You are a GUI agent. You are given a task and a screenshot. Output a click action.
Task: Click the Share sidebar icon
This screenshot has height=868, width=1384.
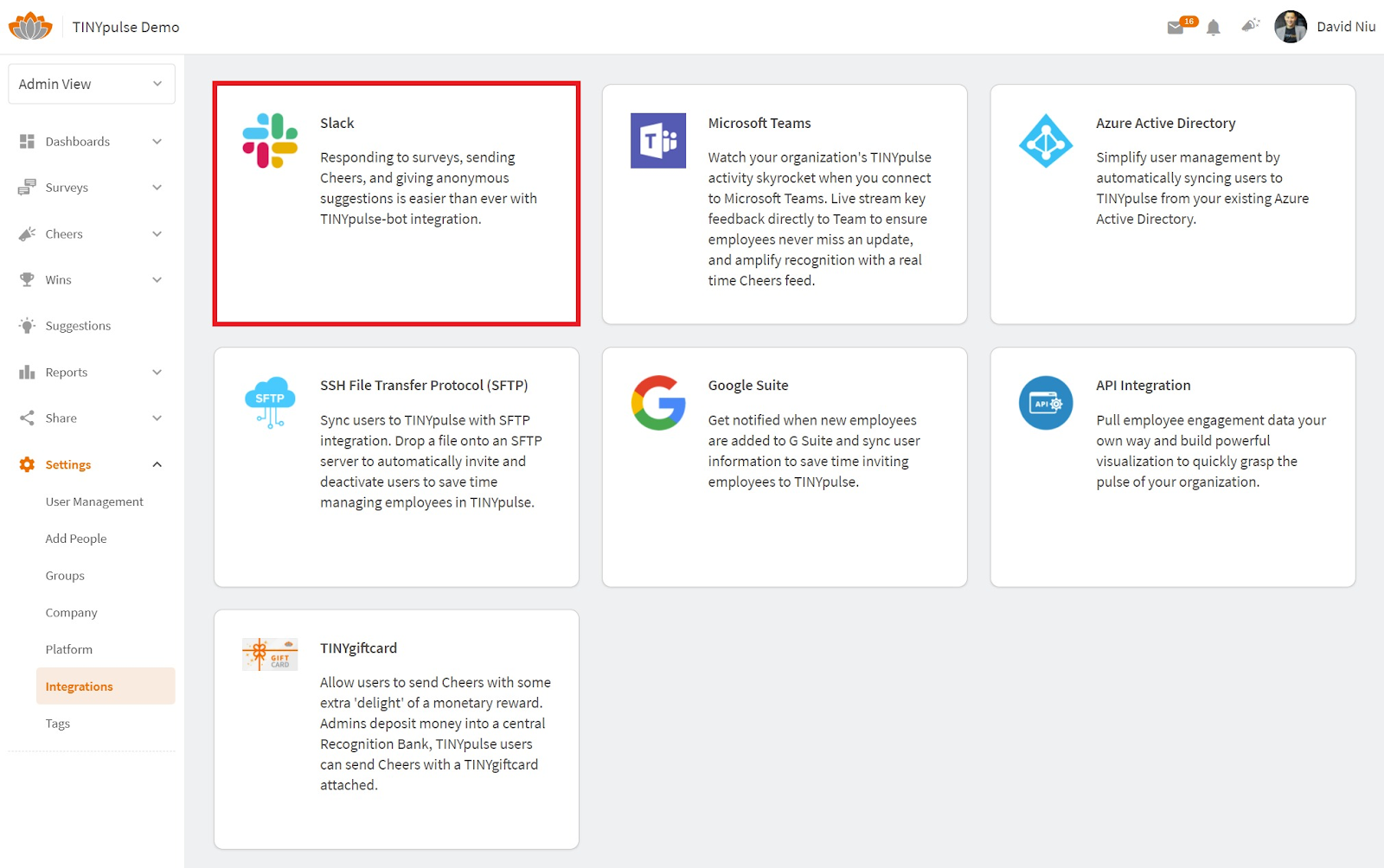[x=27, y=418]
